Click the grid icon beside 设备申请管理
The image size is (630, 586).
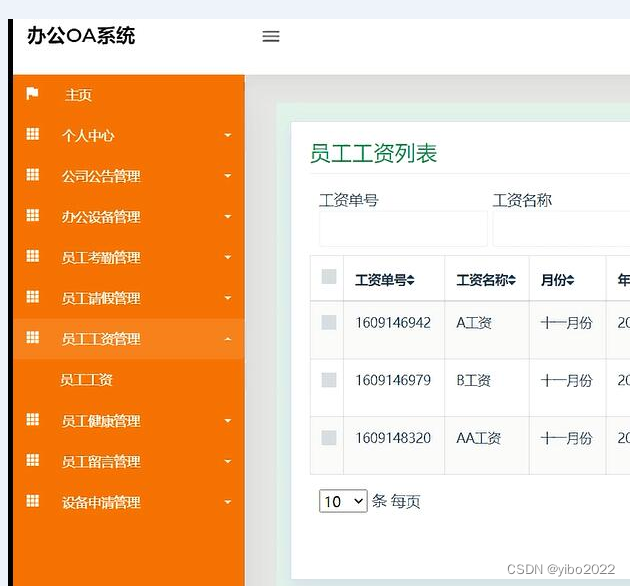[33, 501]
